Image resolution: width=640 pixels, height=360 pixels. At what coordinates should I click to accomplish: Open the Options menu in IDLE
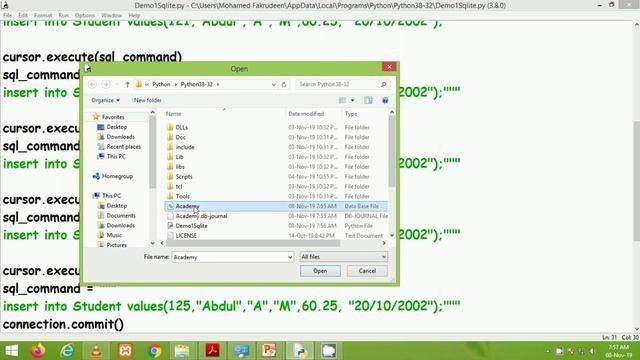[84, 15]
